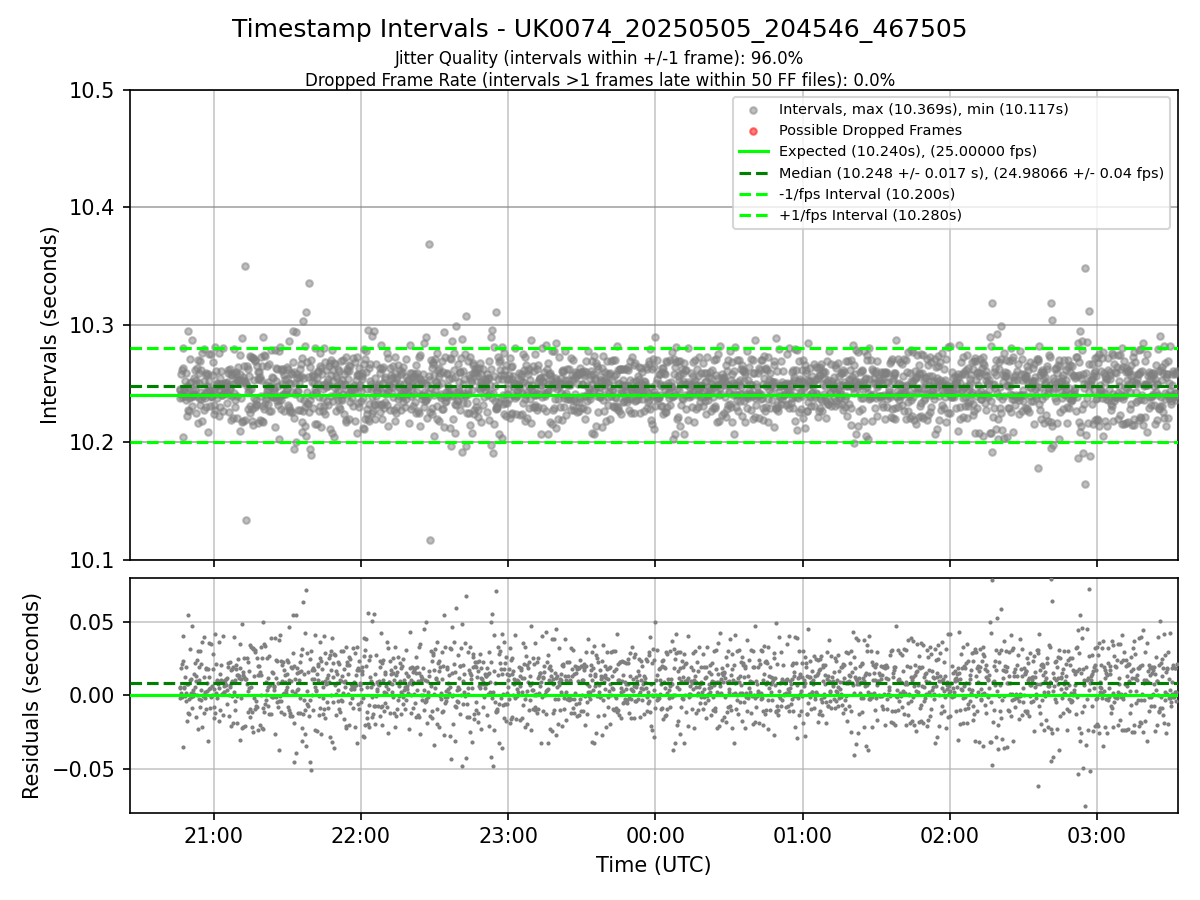
Task: Click the outlier point near 10.35s after 21:00
Action: [x=245, y=266]
